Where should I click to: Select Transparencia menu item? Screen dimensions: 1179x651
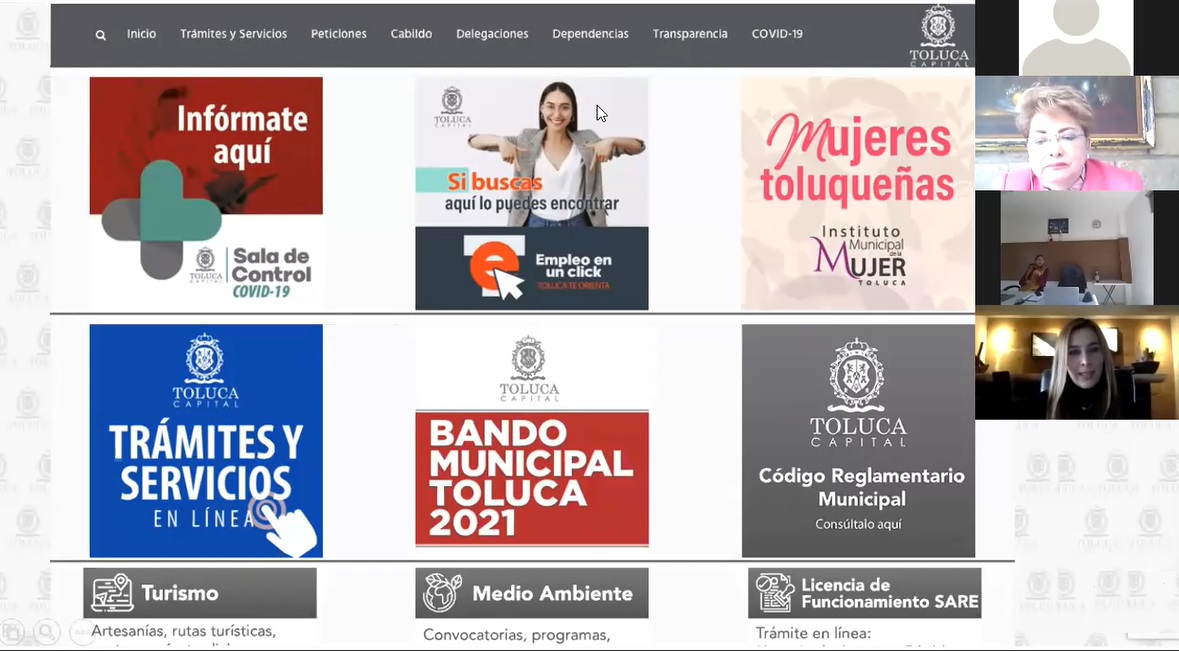pyautogui.click(x=690, y=34)
